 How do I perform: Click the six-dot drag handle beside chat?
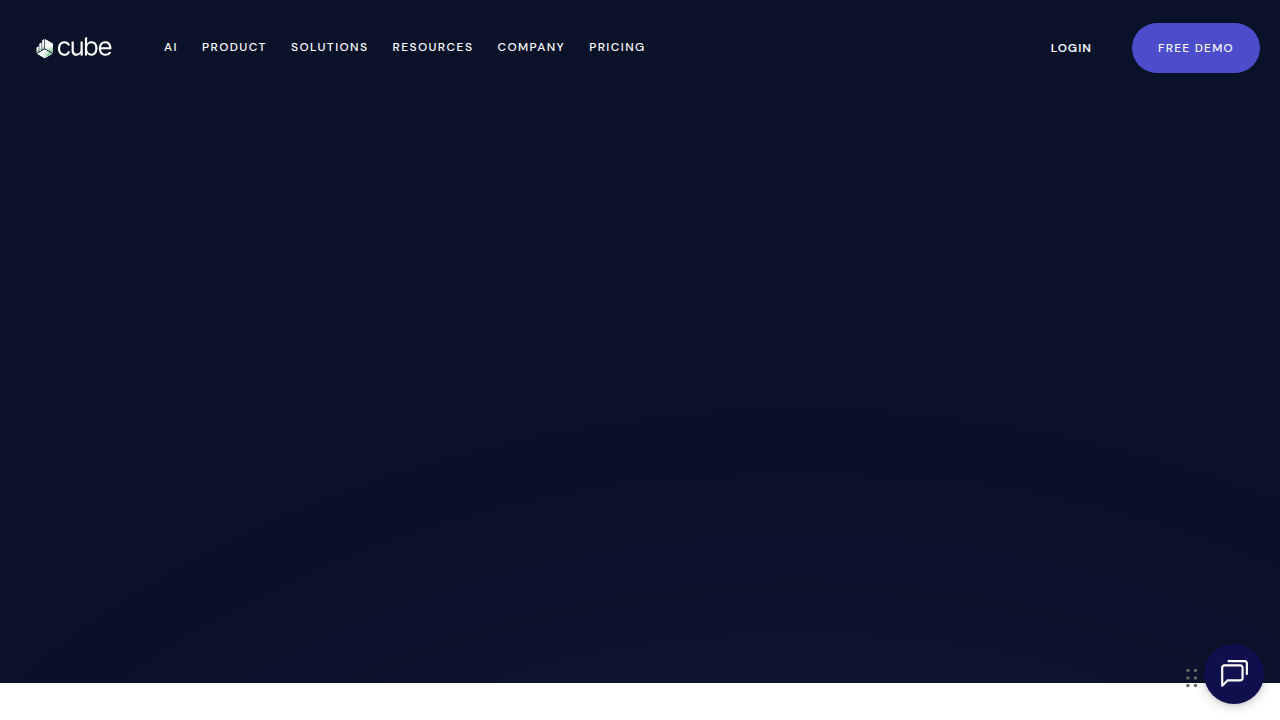(1191, 678)
